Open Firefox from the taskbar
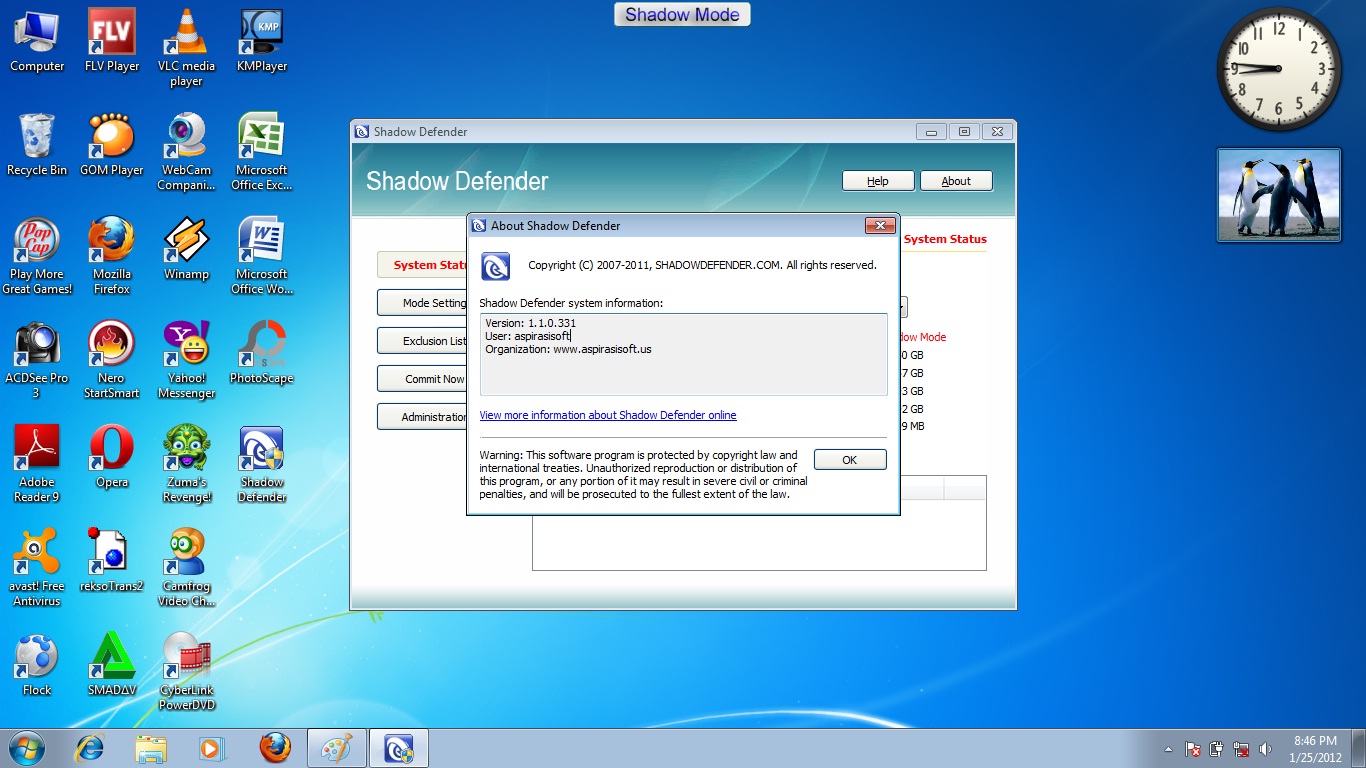Viewport: 1366px width, 768px height. pyautogui.click(x=275, y=748)
